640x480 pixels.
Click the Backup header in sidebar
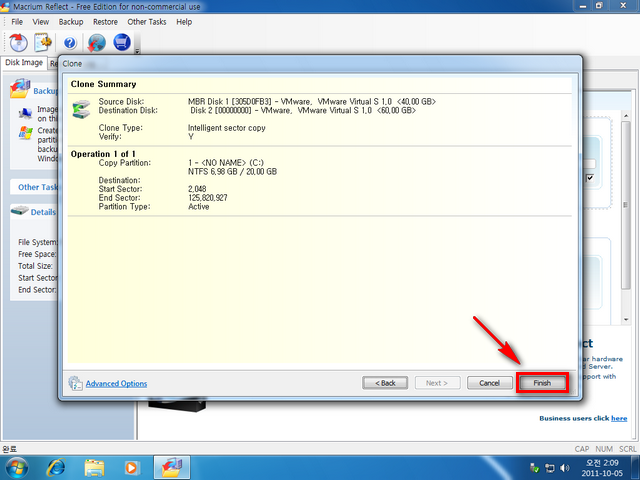[x=45, y=91]
